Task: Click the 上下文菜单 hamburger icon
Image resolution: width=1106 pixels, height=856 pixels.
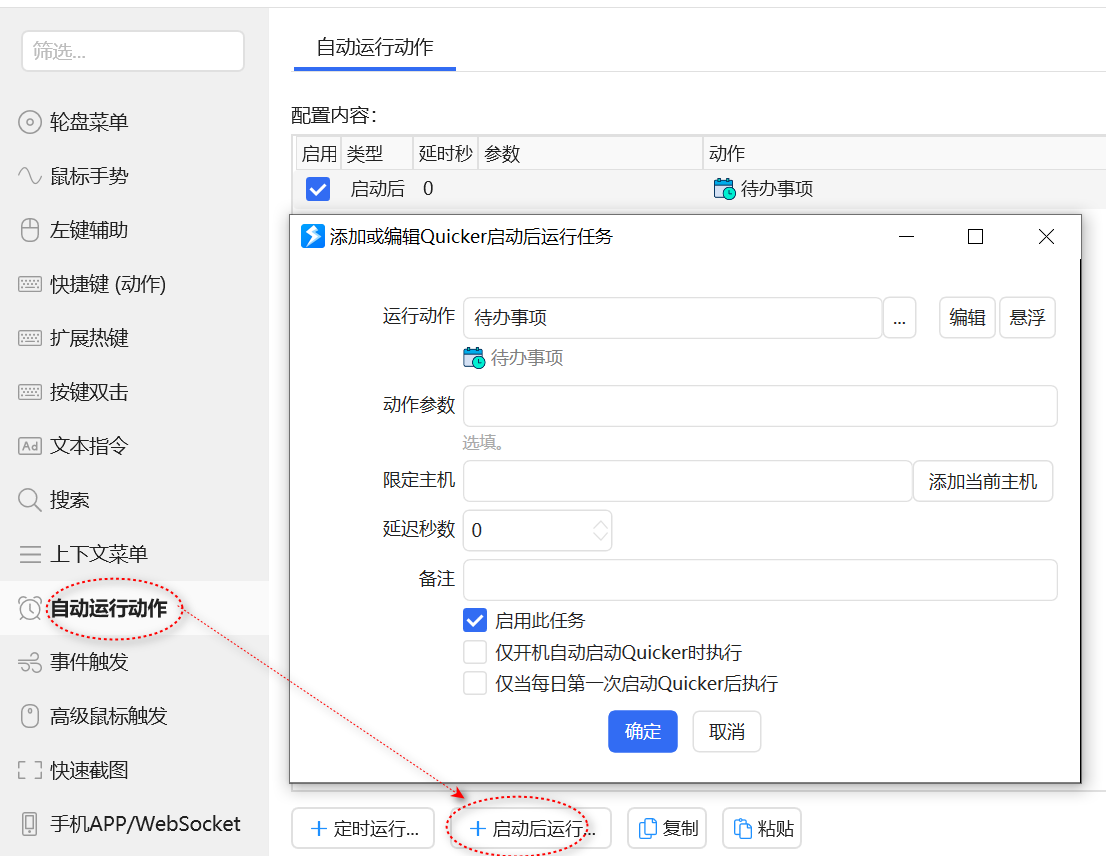Action: (30, 554)
